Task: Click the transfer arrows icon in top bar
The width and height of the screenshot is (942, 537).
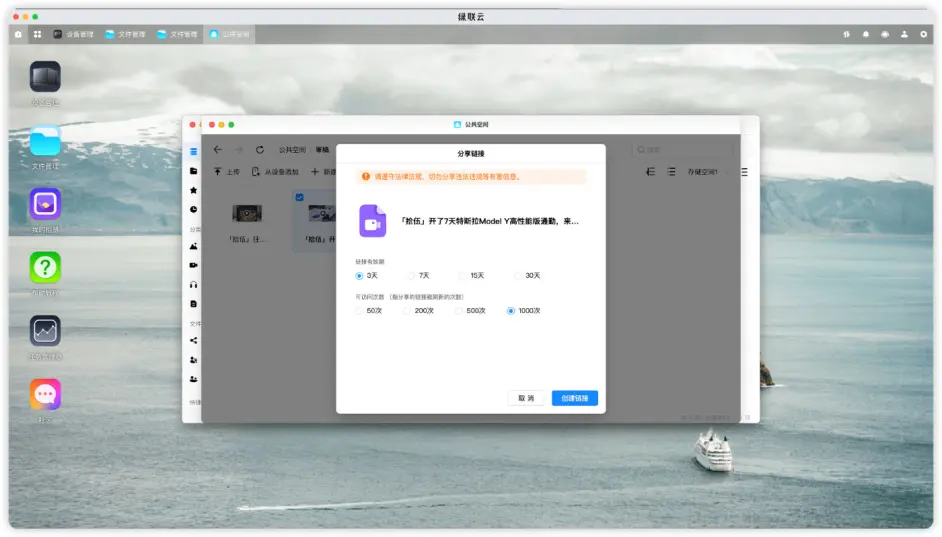Action: (x=846, y=34)
